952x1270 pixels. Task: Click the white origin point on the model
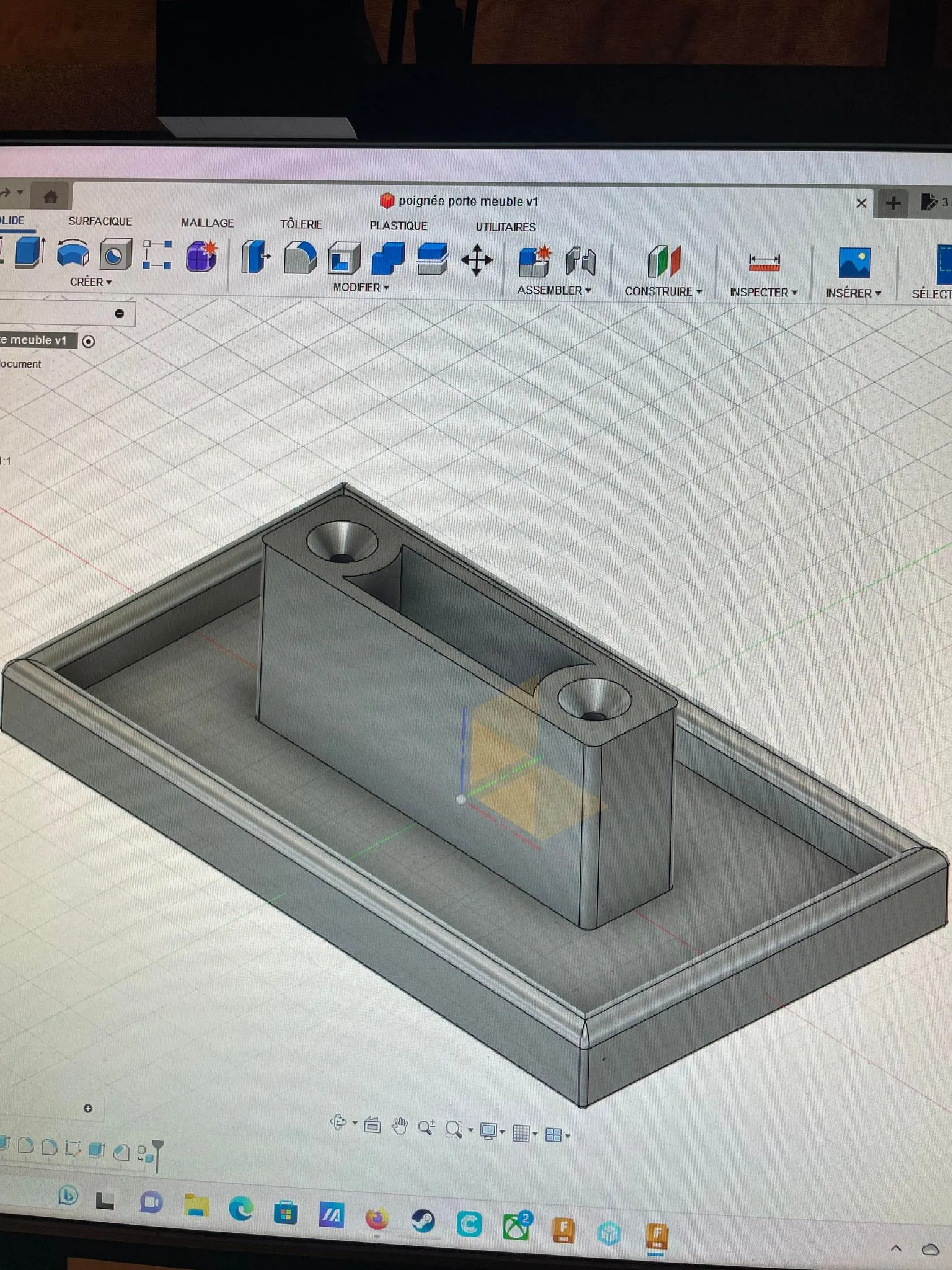(461, 799)
